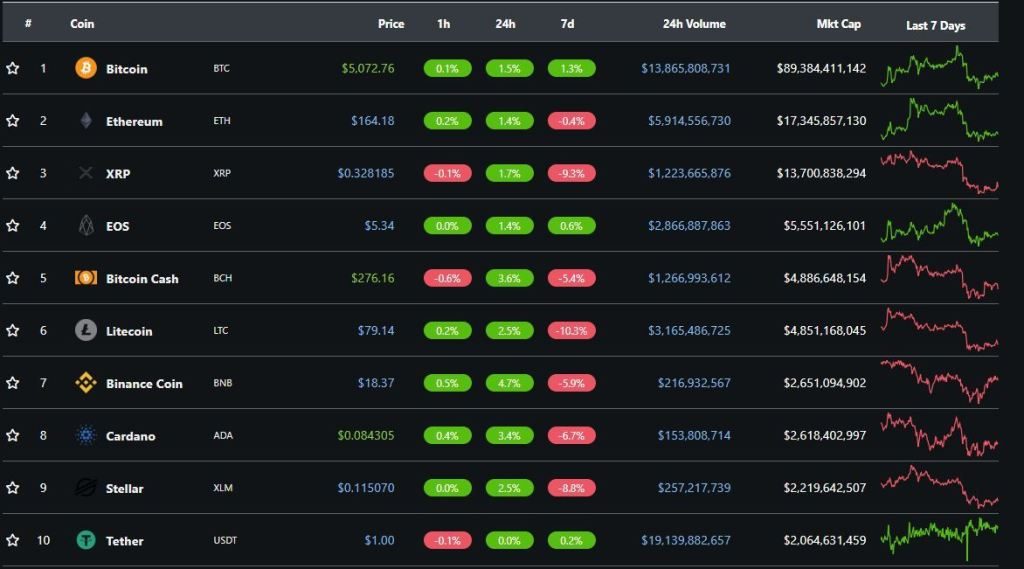
Task: Open the Bitcoin coin page link
Action: pos(127,69)
